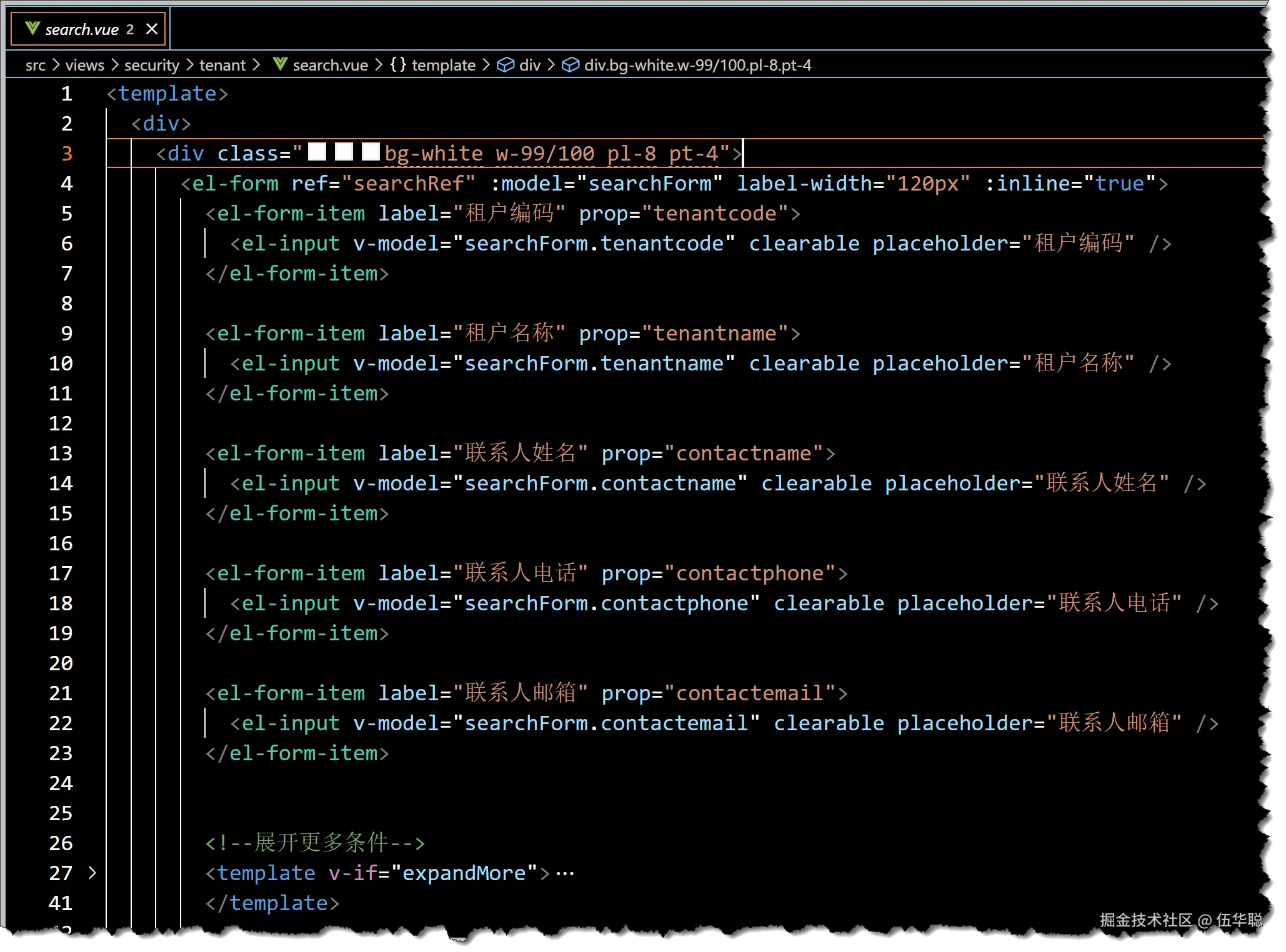This screenshot has height=952, width=1286.
Task: Select the template breadcrumb symbol
Action: click(443, 65)
